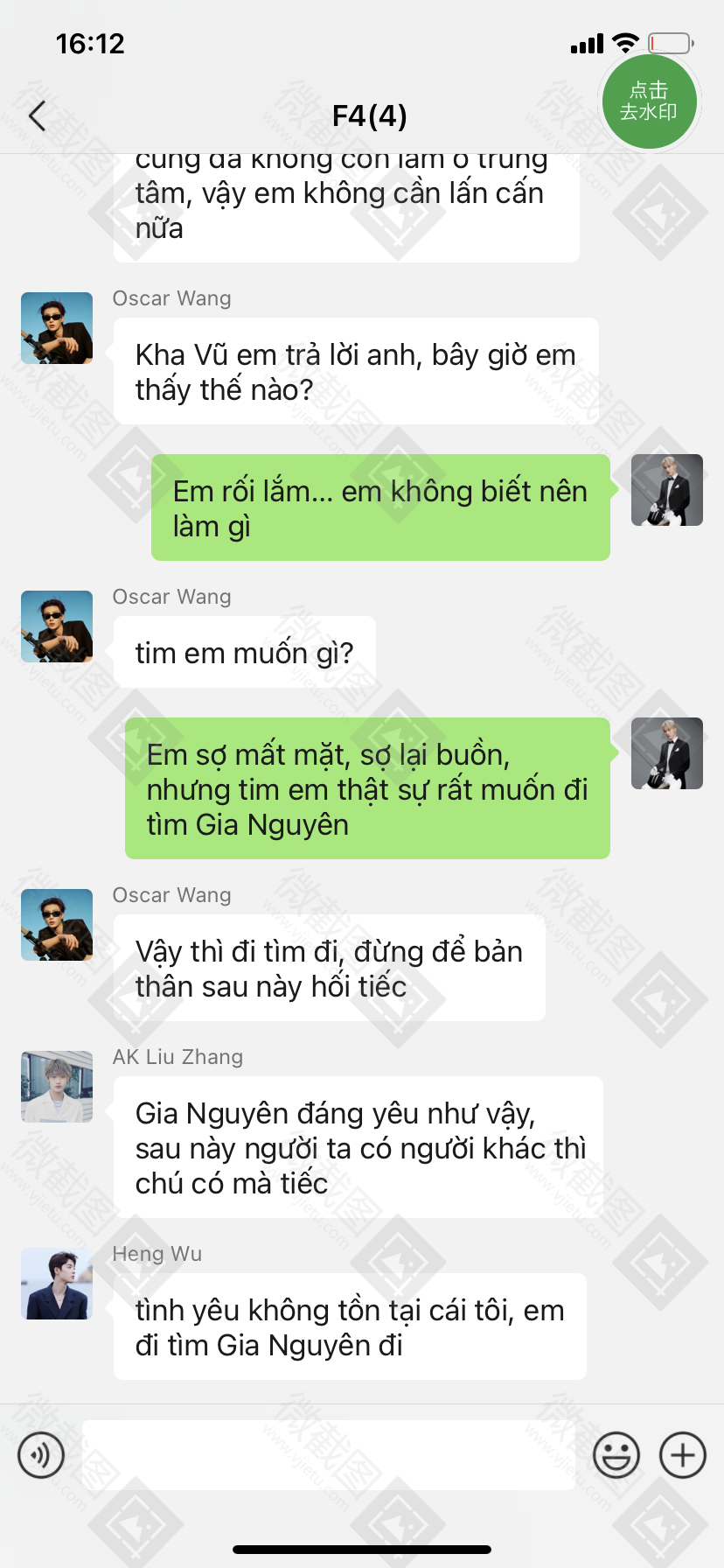Tap the back arrow in the header
This screenshot has height=1568, width=724.
coord(37,115)
